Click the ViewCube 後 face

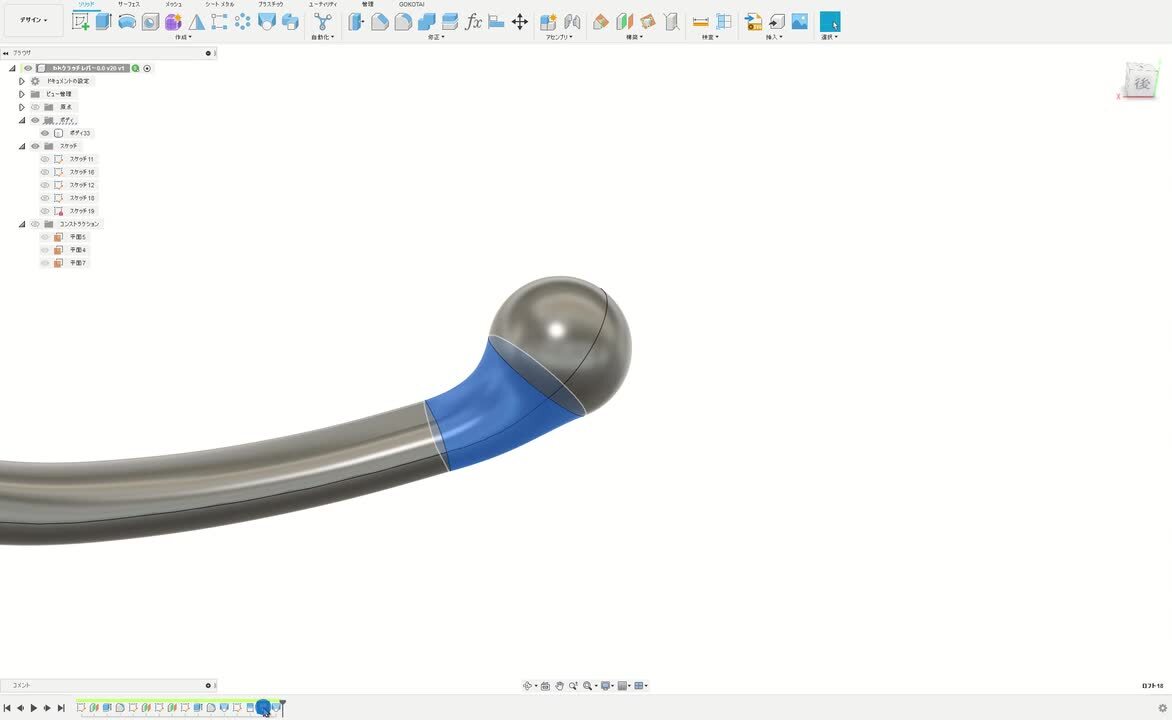pos(1141,83)
